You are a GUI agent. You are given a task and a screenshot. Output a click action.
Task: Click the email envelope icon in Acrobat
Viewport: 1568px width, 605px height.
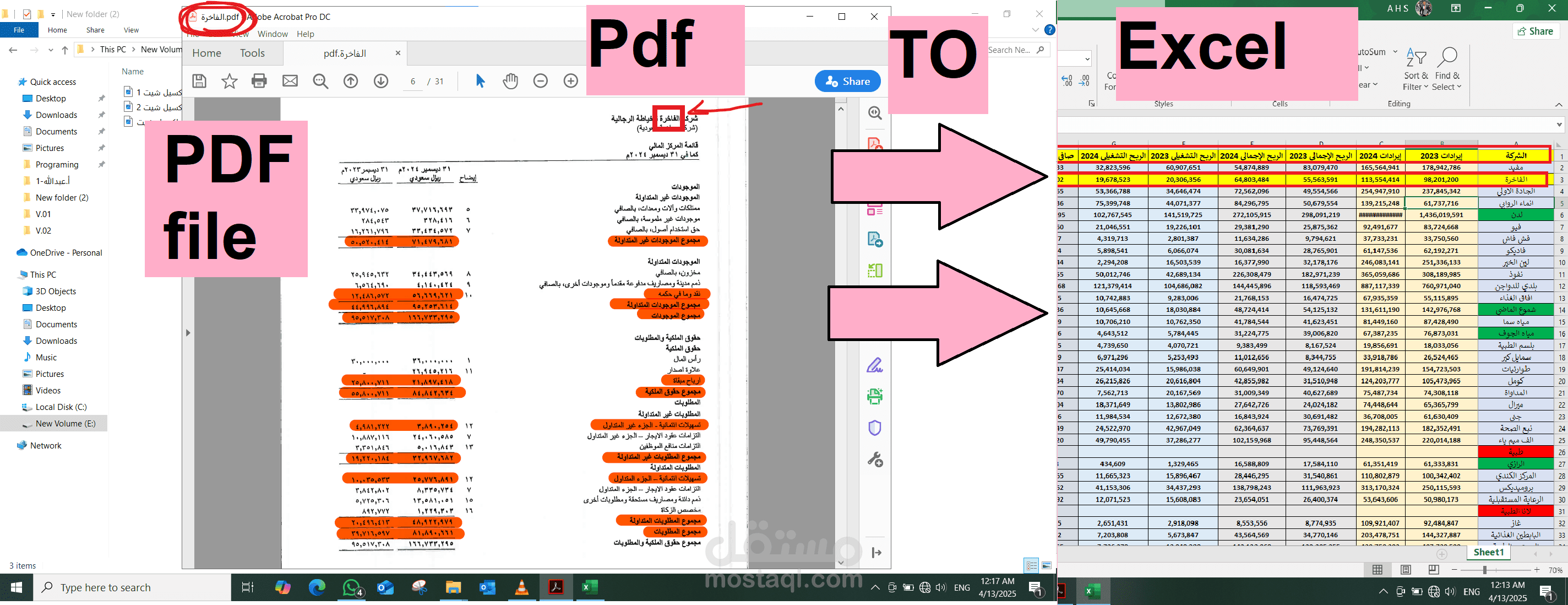pyautogui.click(x=290, y=81)
